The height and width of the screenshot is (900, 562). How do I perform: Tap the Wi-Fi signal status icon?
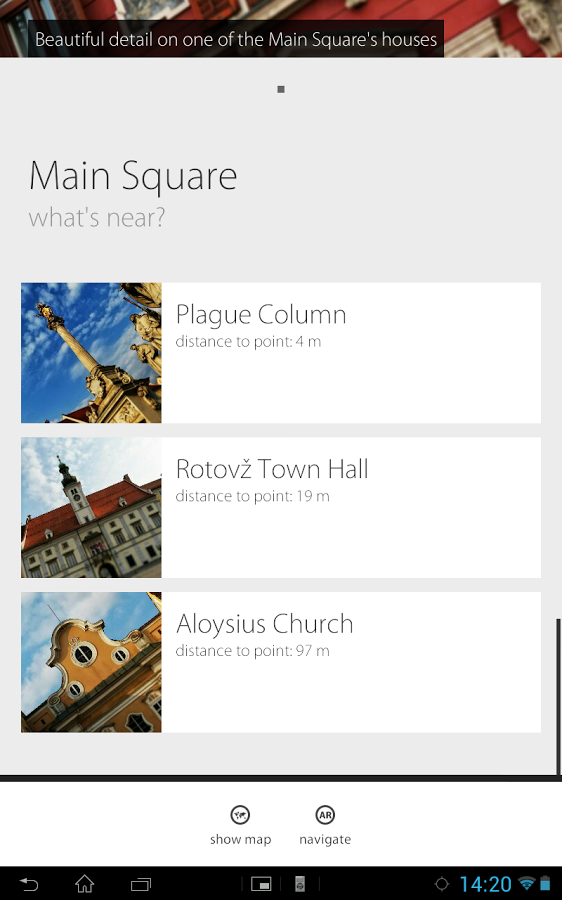click(x=526, y=884)
